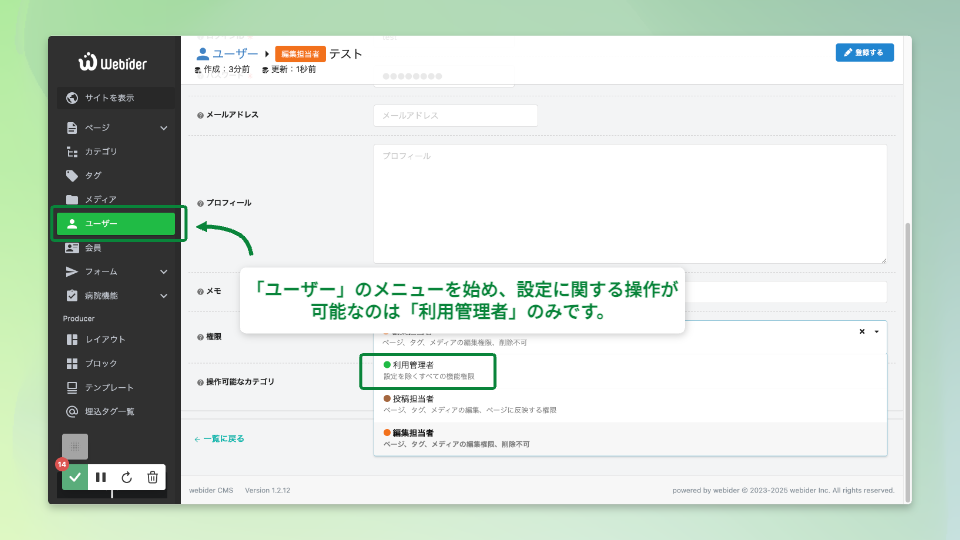Pause the recording with pause button
The width and height of the screenshot is (960, 540).
(x=101, y=478)
